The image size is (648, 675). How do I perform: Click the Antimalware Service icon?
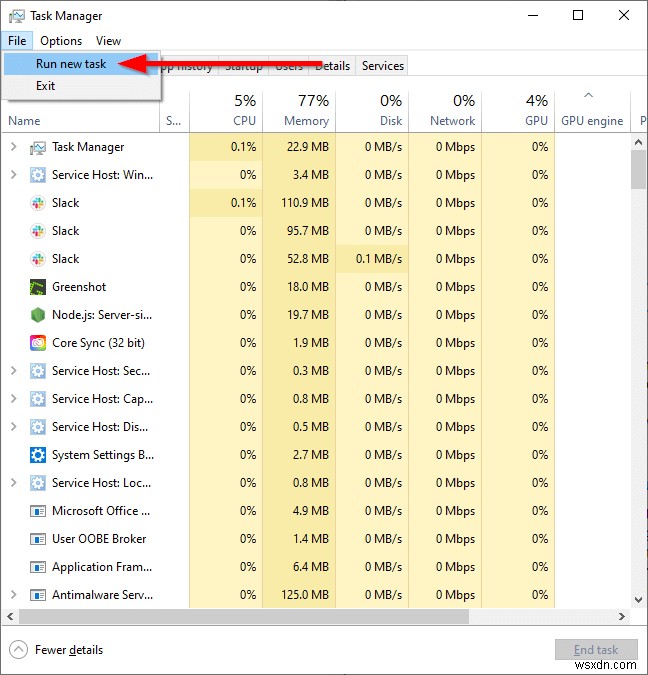click(x=38, y=595)
